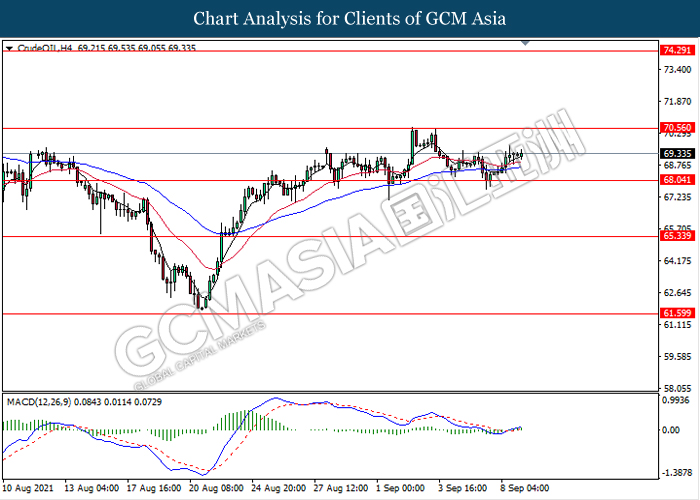This screenshot has height=500, width=700.
Task: Select the 65.339 support price label
Action: 676,237
